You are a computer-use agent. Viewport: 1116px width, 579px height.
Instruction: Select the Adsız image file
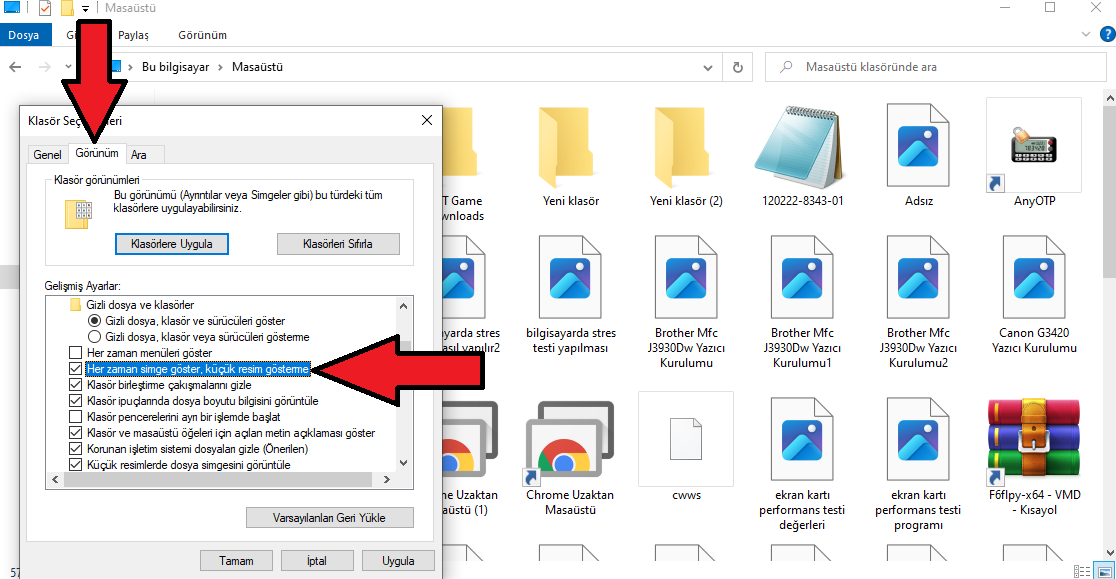pyautogui.click(x=917, y=145)
